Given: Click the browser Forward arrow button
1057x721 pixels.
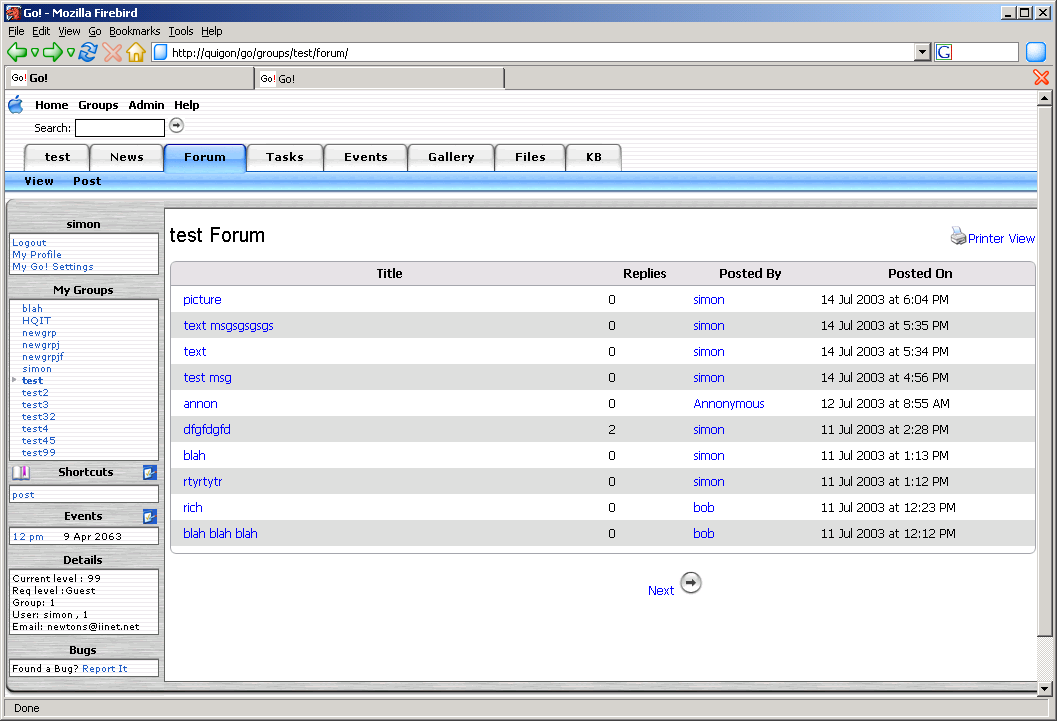Looking at the screenshot, I should (x=53, y=52).
